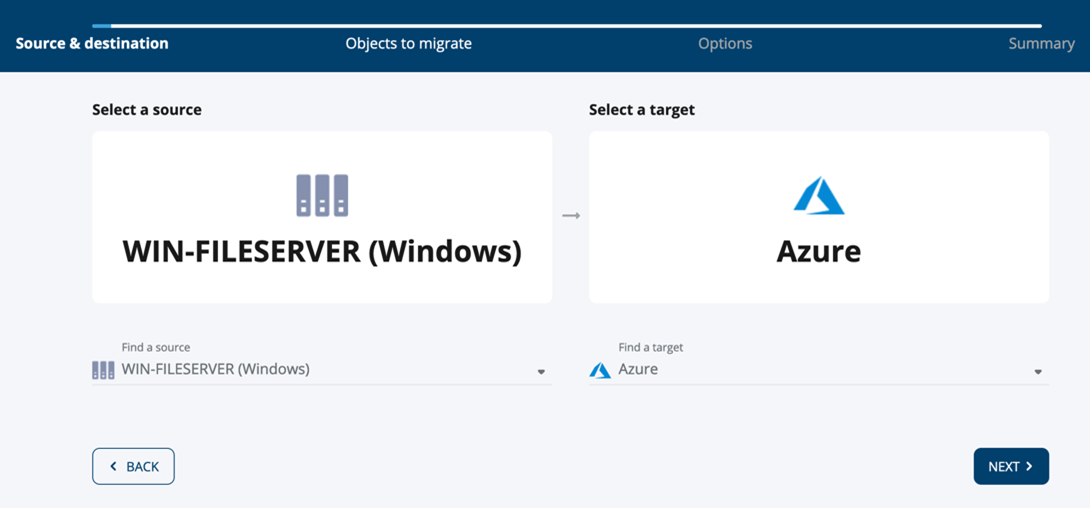Click the Find a source label

[156, 347]
